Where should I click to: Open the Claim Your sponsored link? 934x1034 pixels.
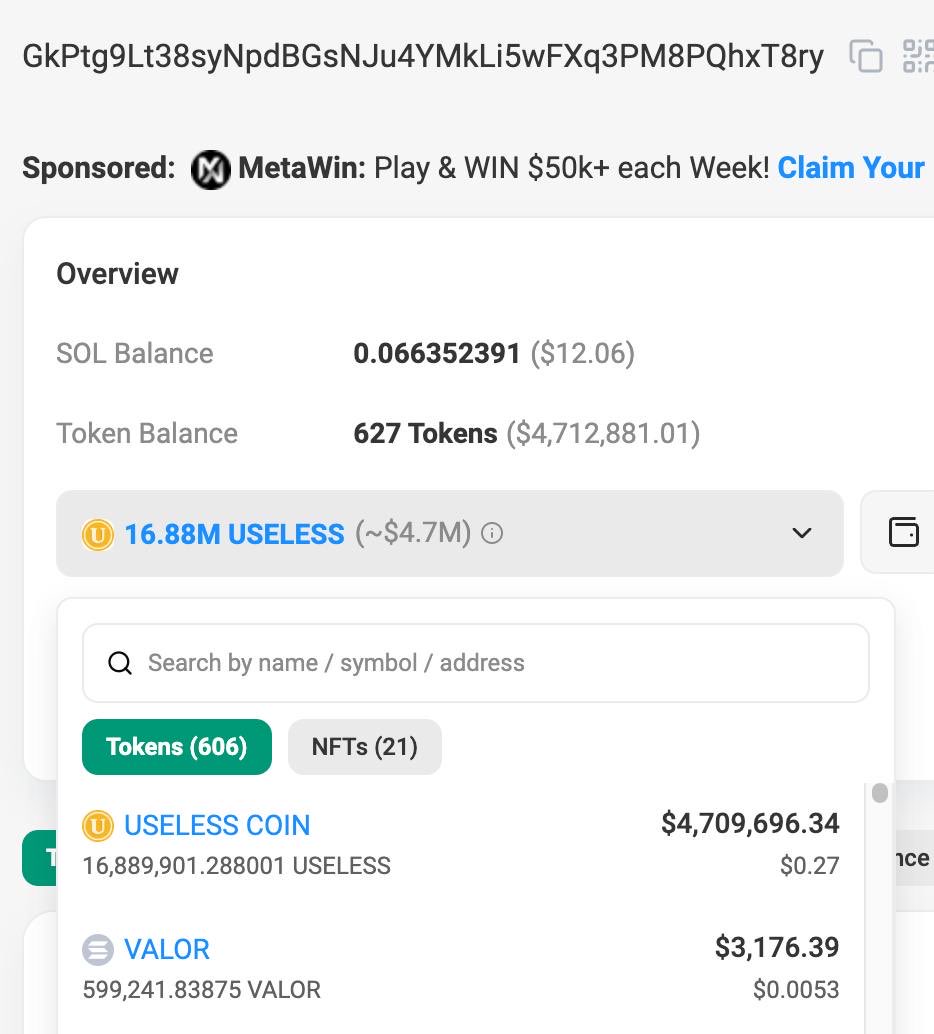coord(851,168)
